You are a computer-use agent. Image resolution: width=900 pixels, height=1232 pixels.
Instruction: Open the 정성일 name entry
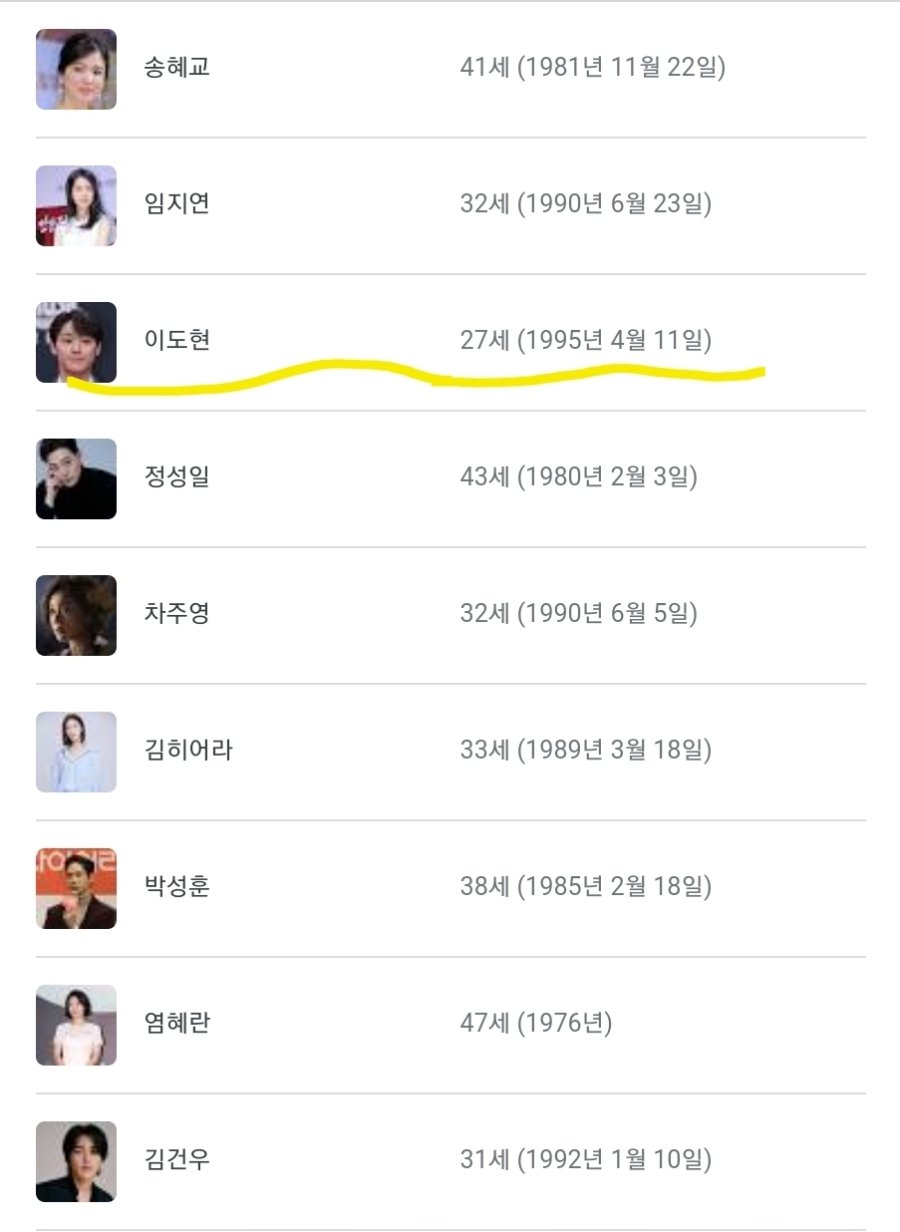[x=177, y=478]
